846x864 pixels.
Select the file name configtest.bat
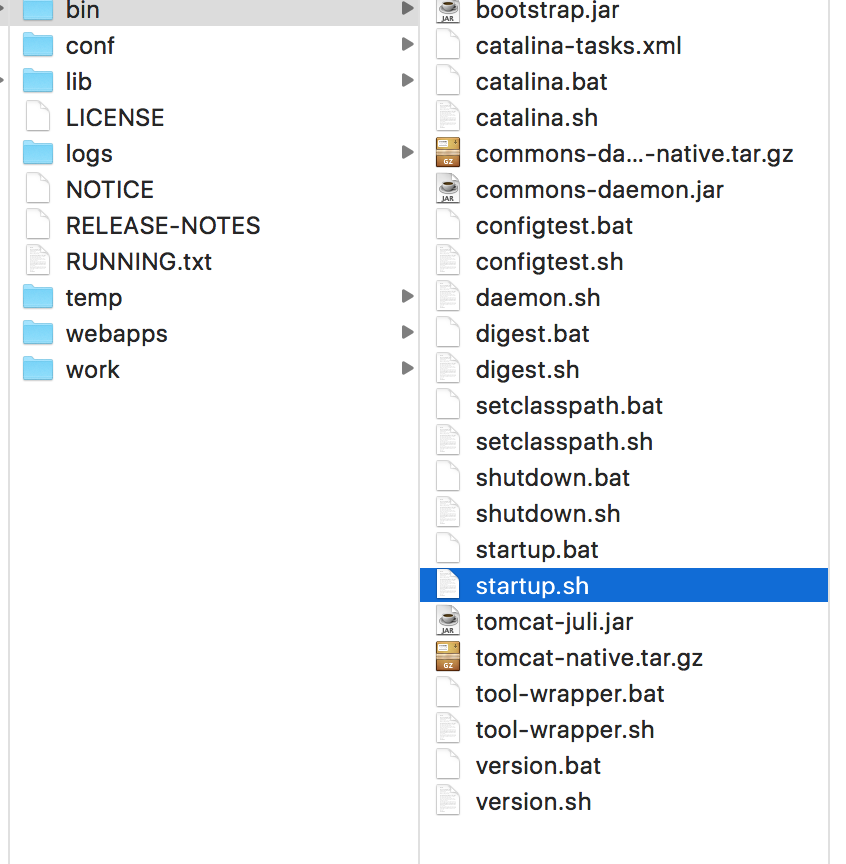(554, 226)
